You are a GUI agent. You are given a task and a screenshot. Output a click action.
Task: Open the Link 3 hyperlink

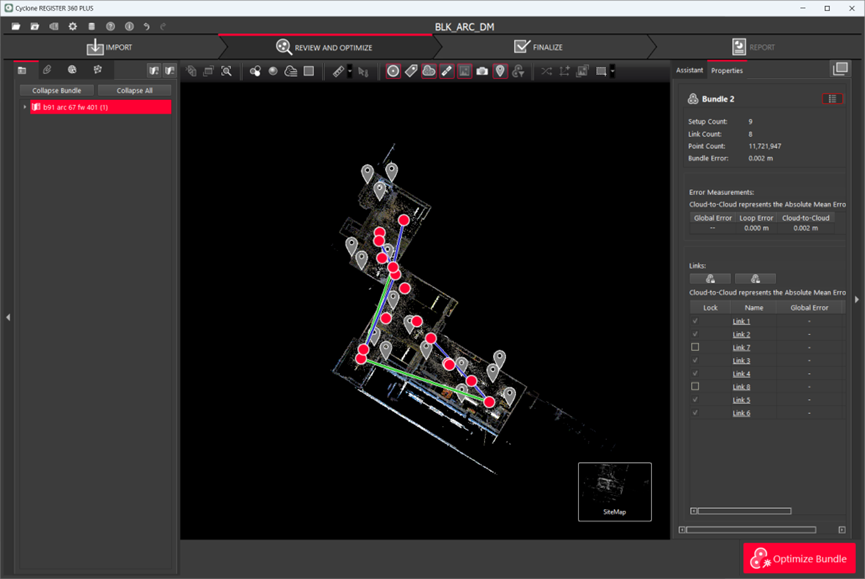pyautogui.click(x=741, y=360)
